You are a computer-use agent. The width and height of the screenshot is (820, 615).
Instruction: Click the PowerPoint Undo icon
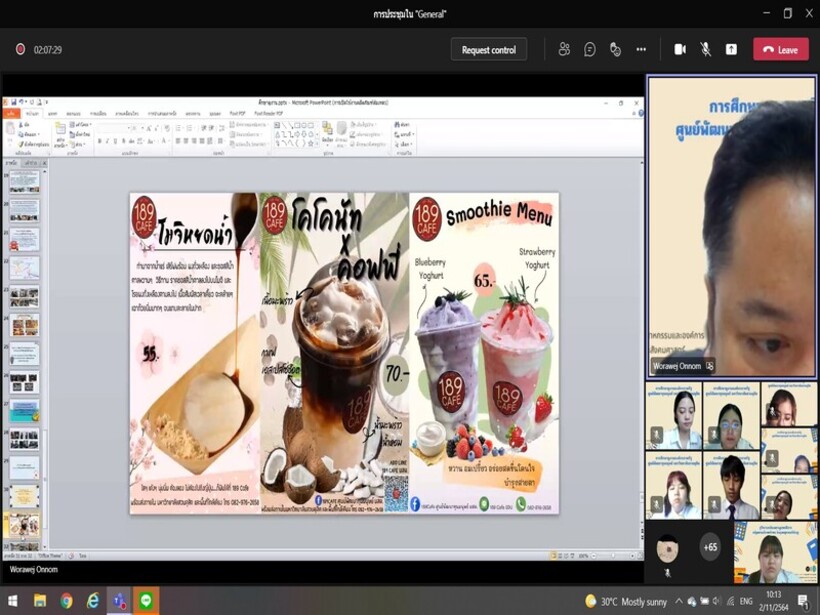click(23, 102)
